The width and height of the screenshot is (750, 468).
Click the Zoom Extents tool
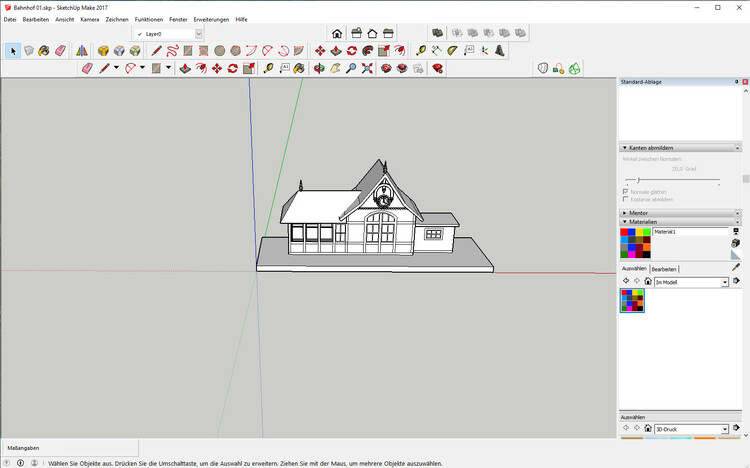(367, 68)
